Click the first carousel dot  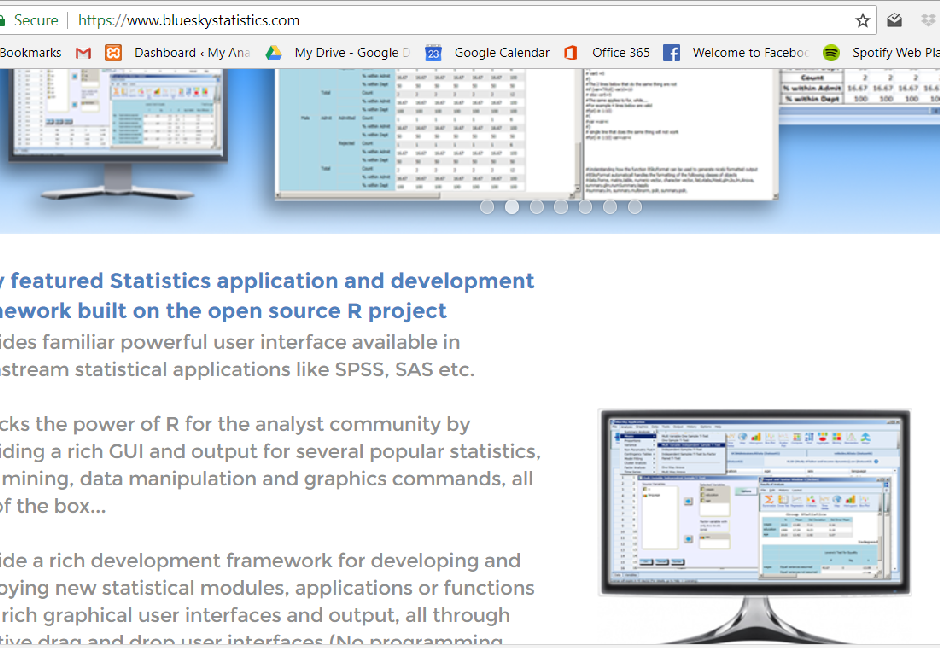(487, 207)
